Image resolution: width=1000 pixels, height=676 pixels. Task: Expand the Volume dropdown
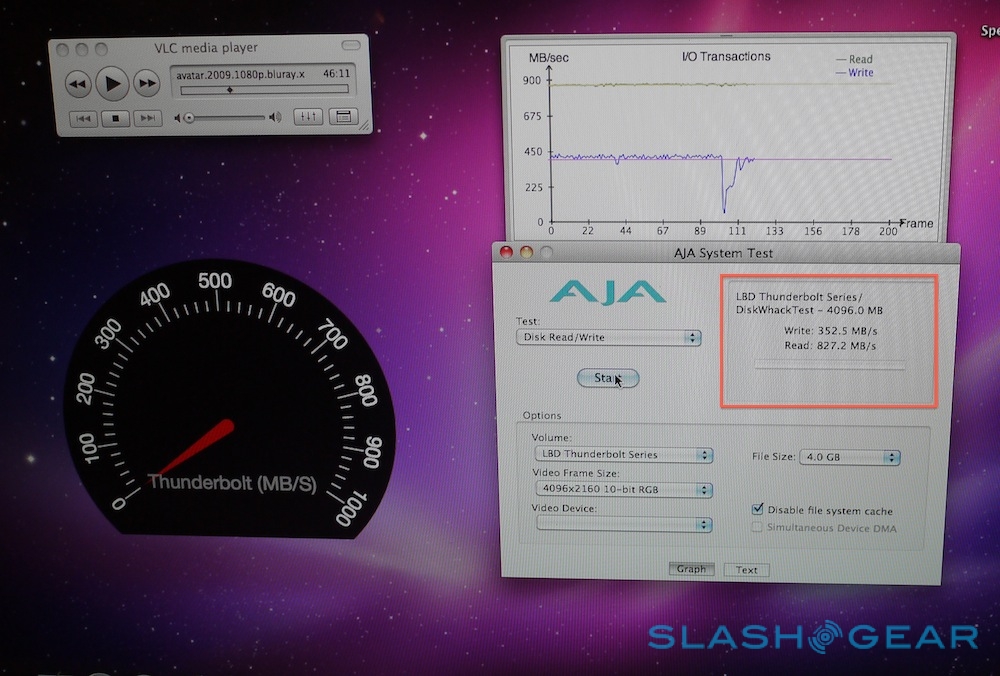point(623,454)
